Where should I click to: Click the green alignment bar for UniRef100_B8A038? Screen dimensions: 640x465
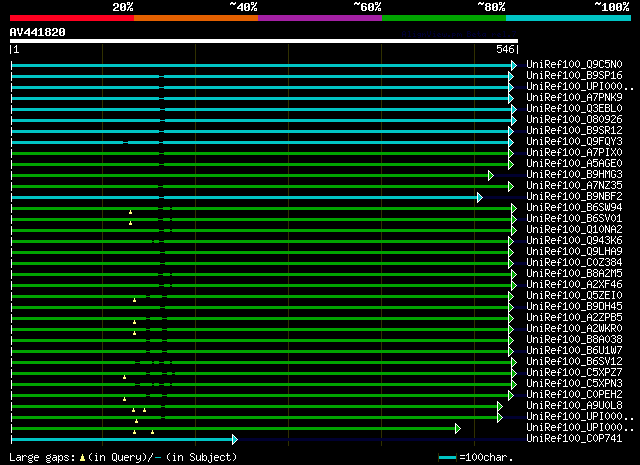tap(260, 340)
